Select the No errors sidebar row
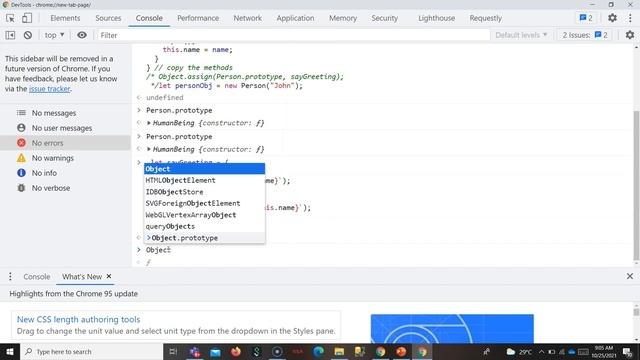640x360 pixels. 65,143
